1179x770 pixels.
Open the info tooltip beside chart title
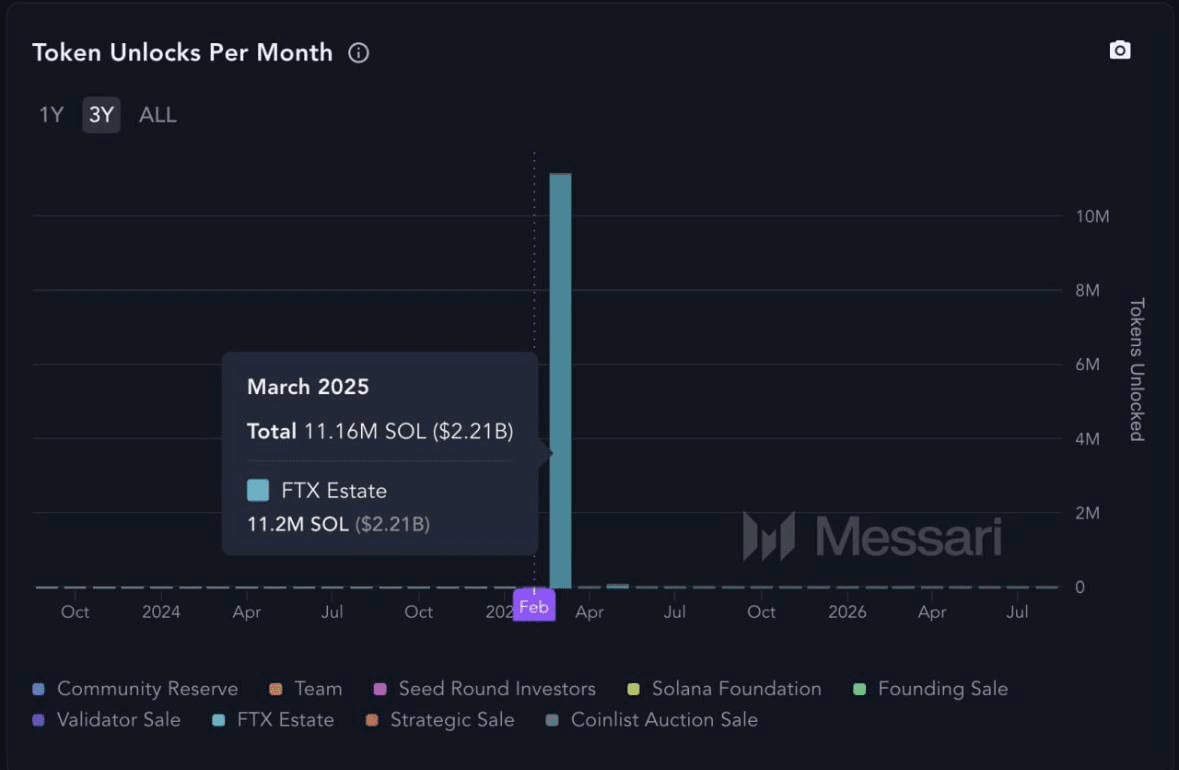tap(358, 54)
